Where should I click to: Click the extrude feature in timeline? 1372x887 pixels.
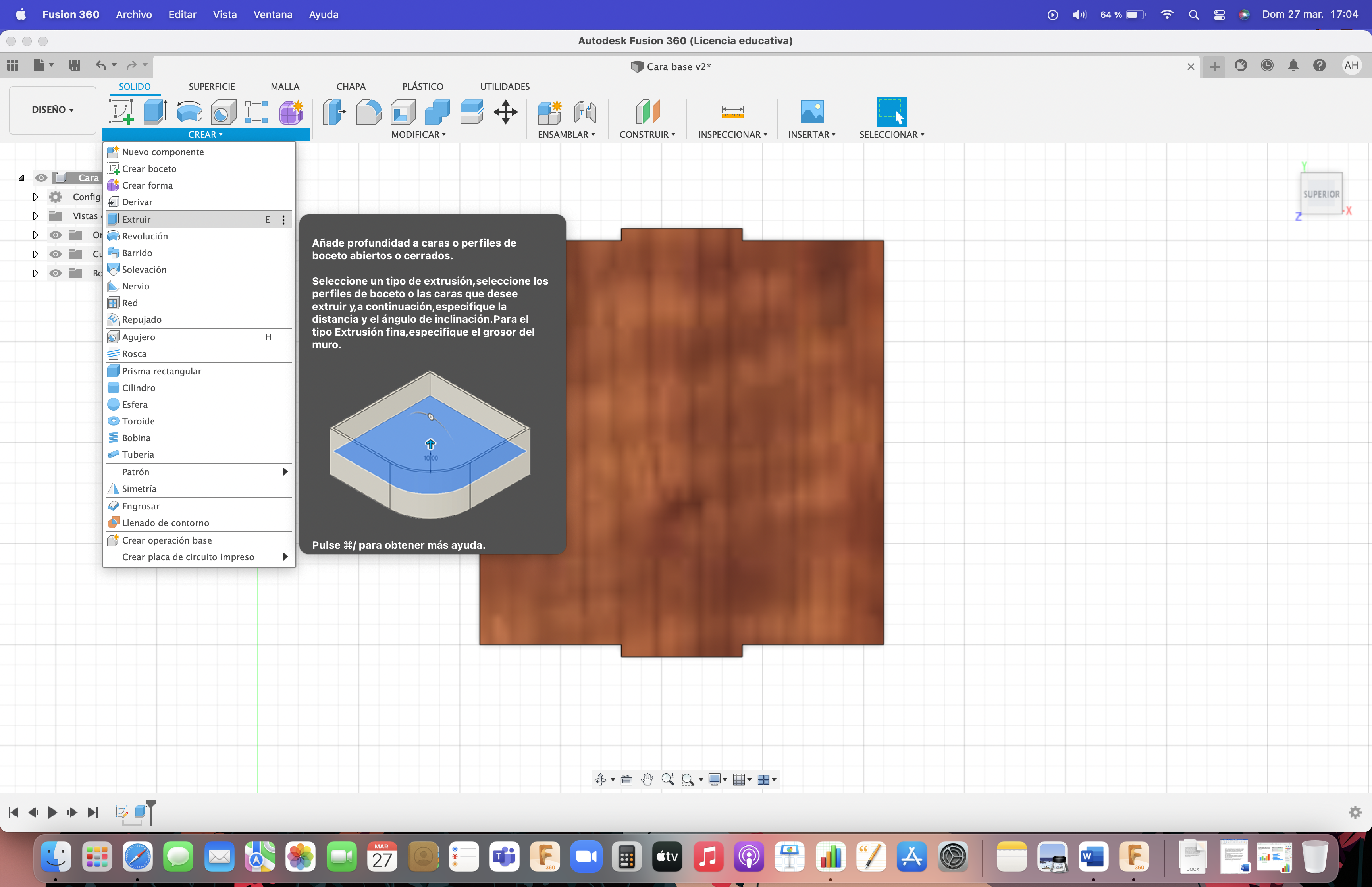pyautogui.click(x=141, y=812)
